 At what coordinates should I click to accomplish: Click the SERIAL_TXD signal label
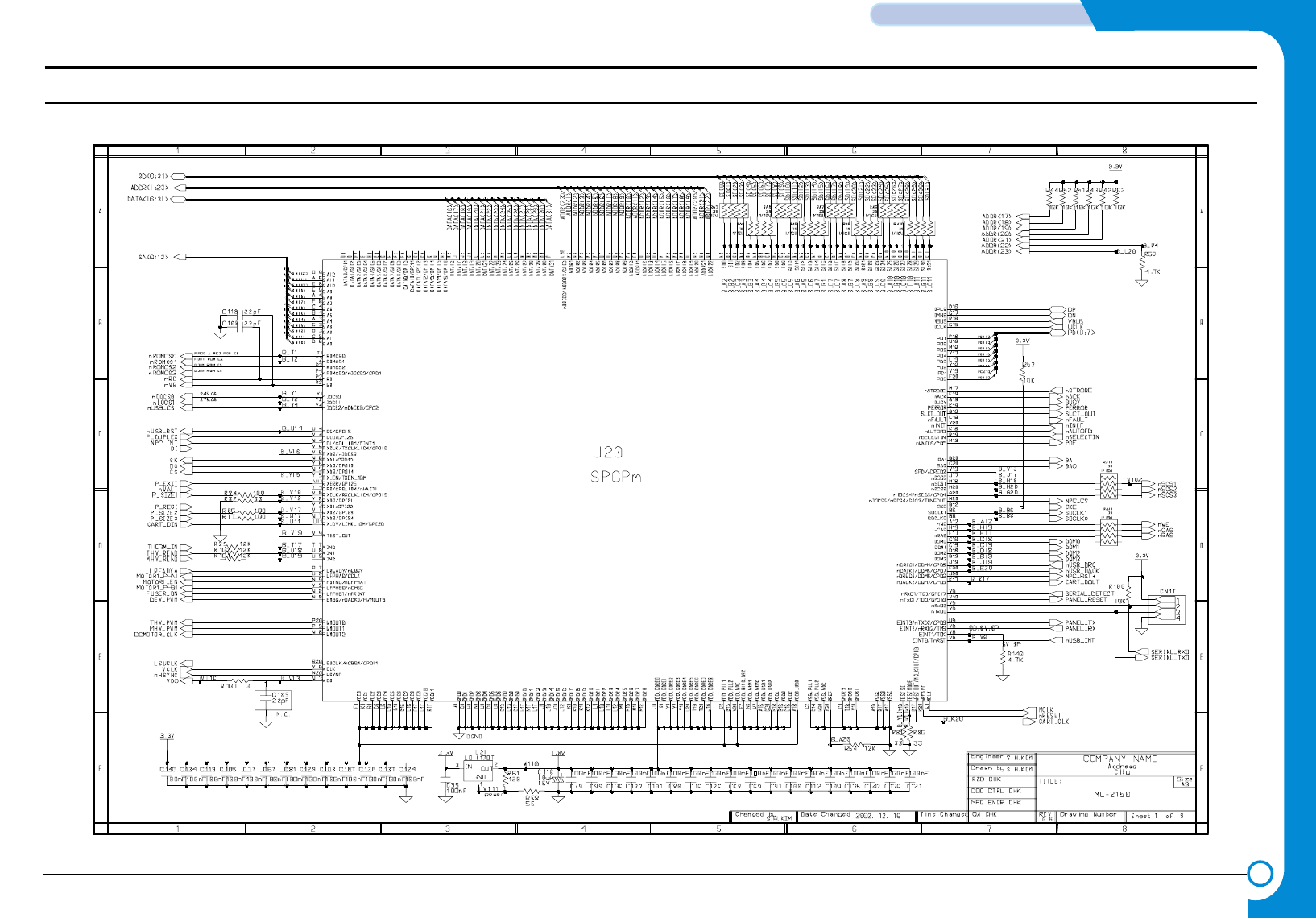tap(1169, 658)
